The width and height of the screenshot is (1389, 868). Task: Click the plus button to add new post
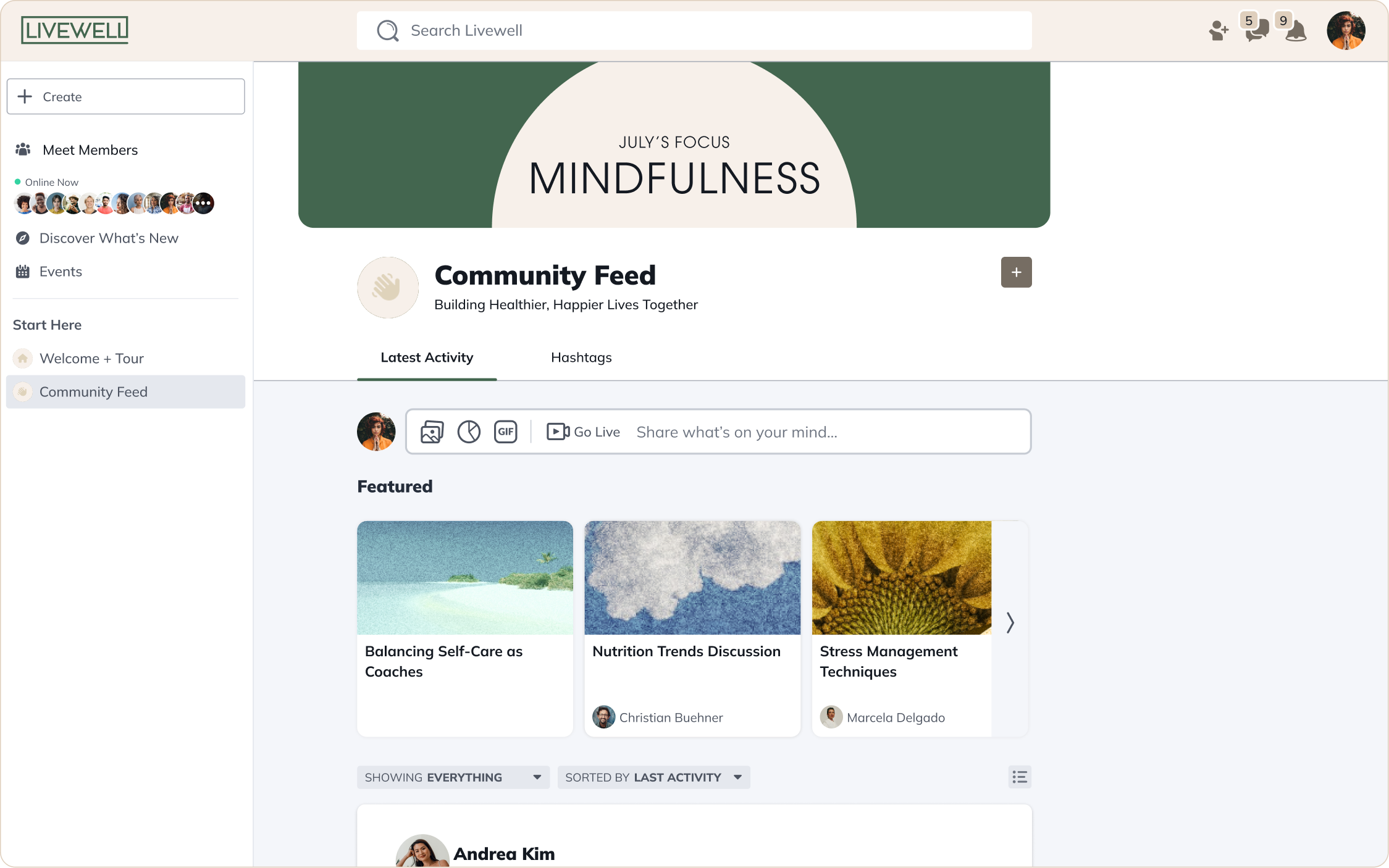pos(1015,271)
